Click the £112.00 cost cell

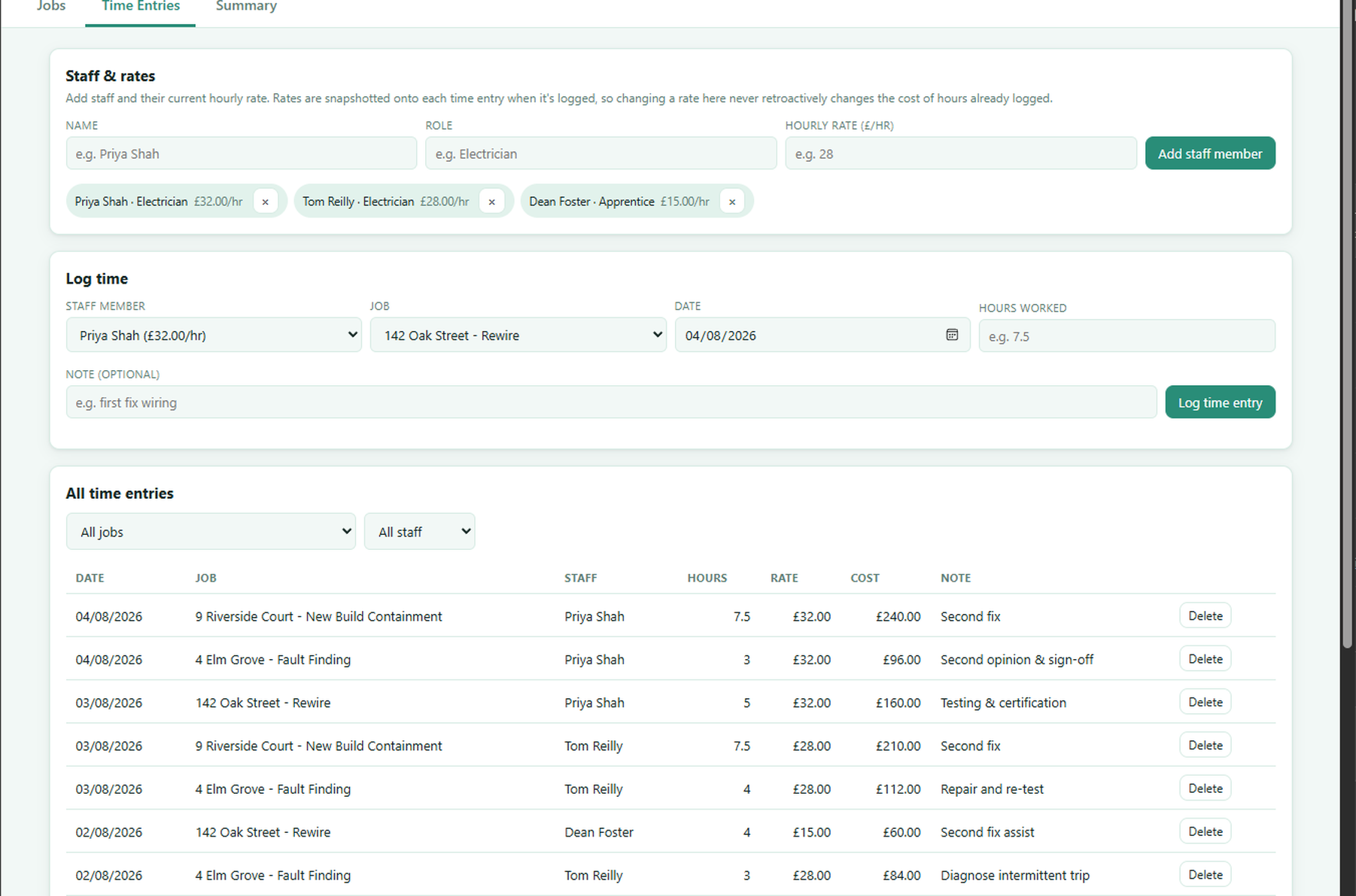pyautogui.click(x=898, y=789)
